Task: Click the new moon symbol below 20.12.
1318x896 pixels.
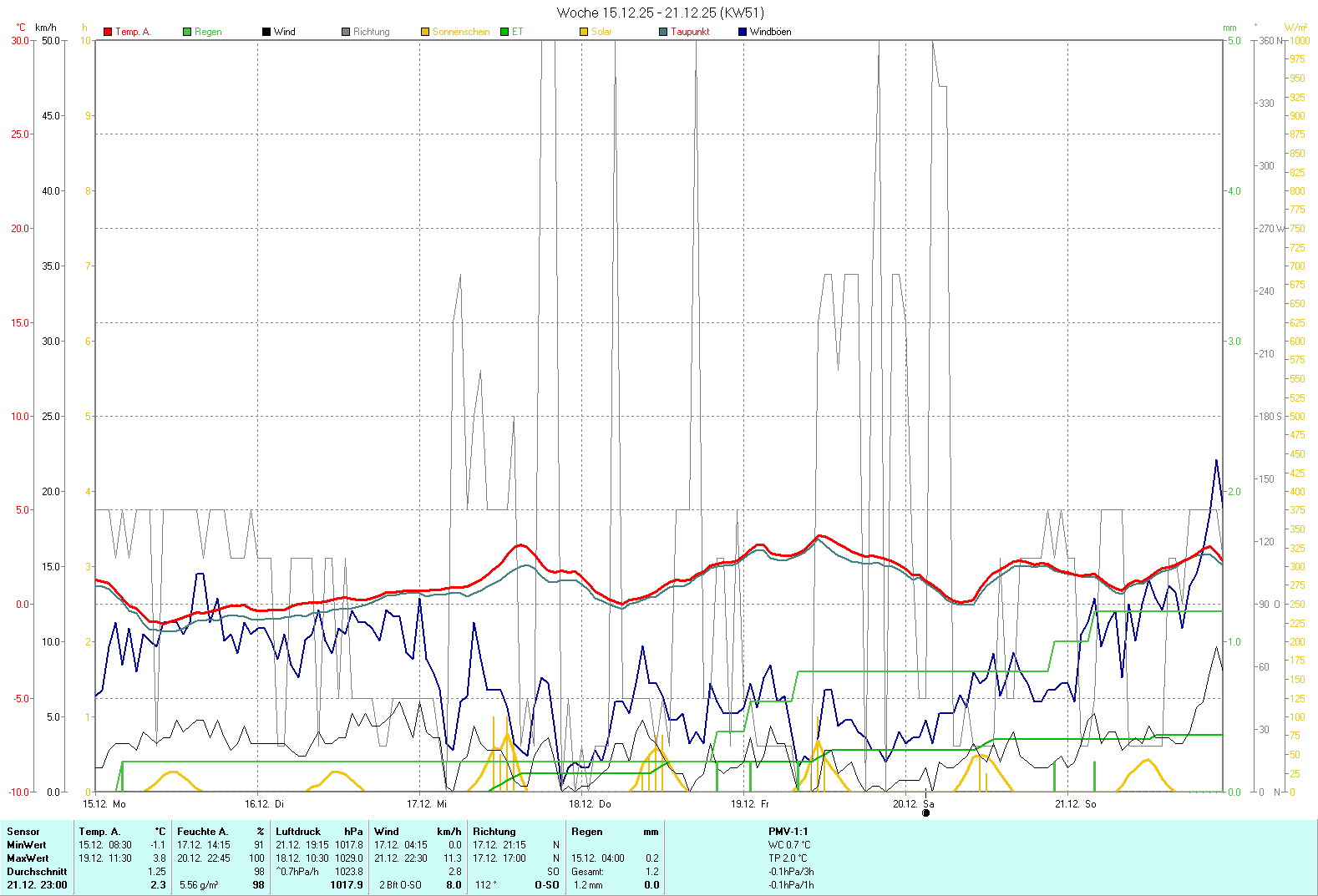Action: coord(925,812)
